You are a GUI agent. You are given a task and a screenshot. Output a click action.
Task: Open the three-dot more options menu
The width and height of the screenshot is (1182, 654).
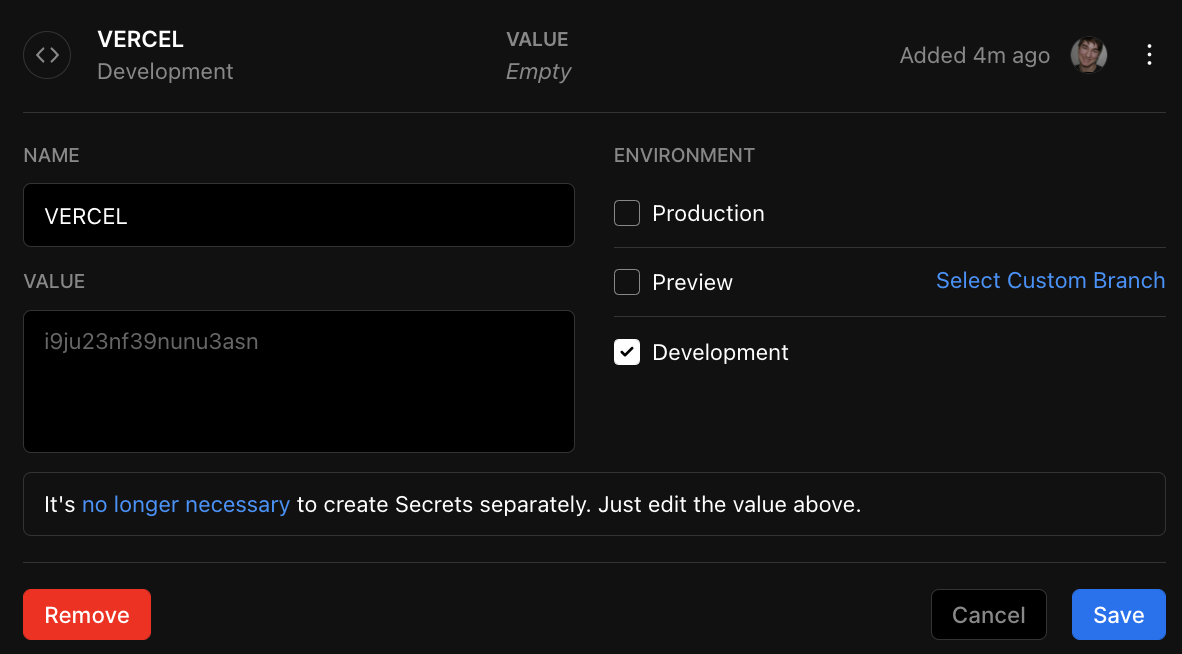1149,55
